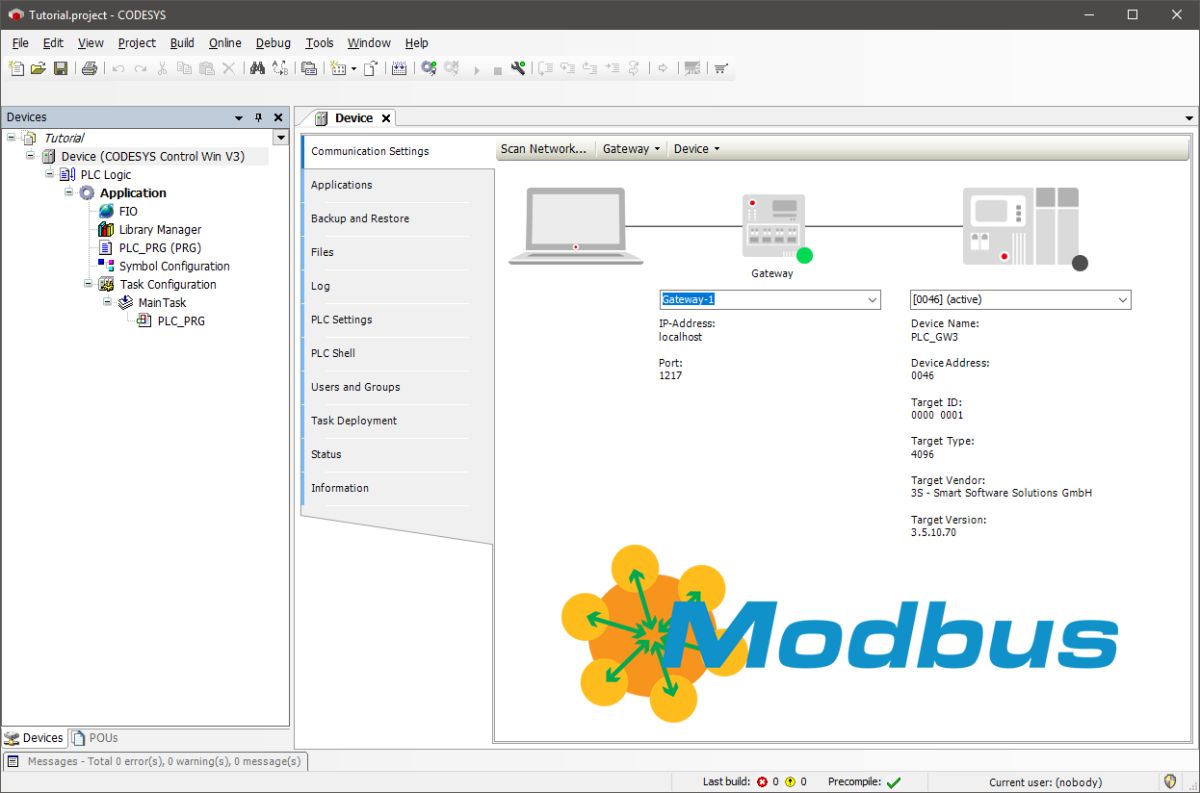
Task: Open the PLC Settings page
Action: [x=385, y=320]
